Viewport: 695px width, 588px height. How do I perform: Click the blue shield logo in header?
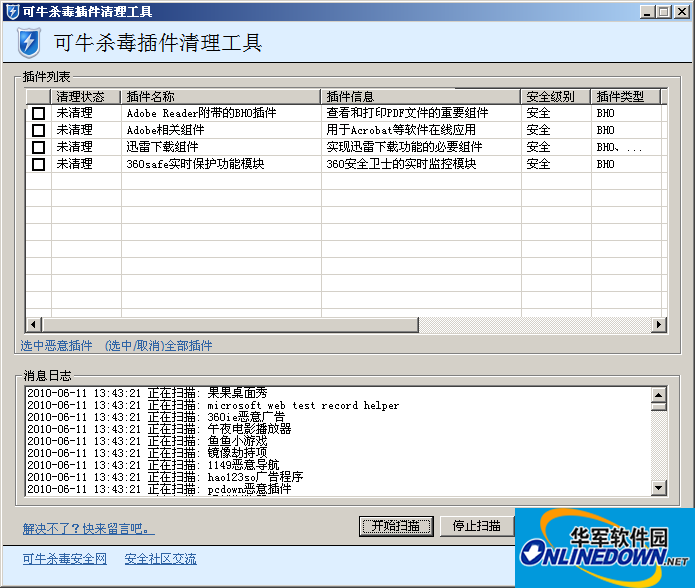click(29, 43)
